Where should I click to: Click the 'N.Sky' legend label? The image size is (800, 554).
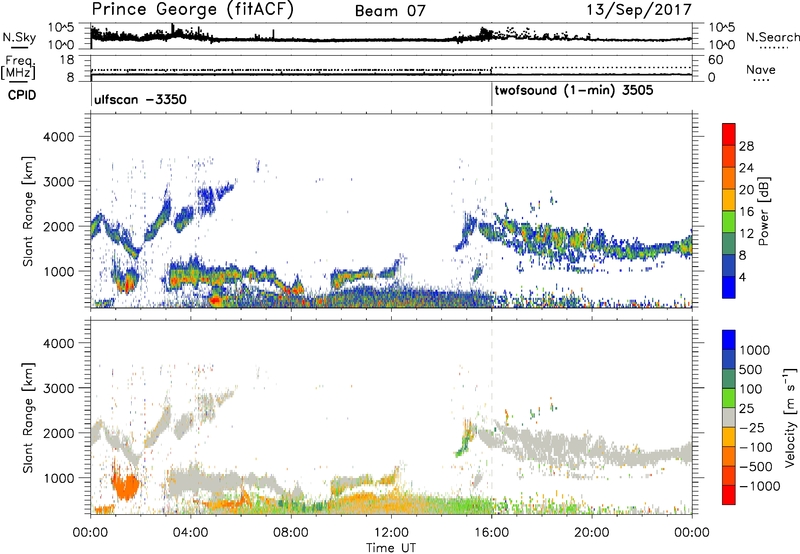pyautogui.click(x=19, y=37)
